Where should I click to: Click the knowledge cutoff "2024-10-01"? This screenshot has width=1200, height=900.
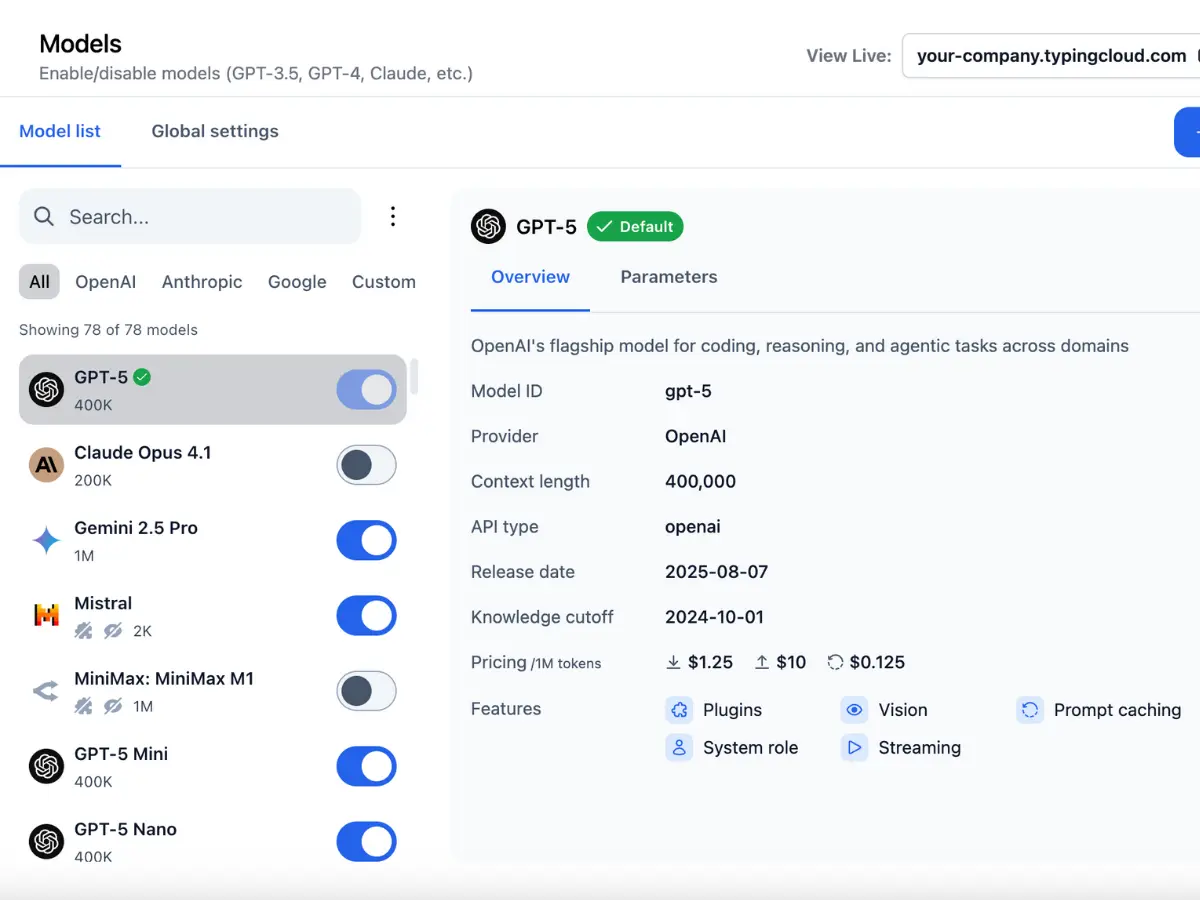click(714, 617)
